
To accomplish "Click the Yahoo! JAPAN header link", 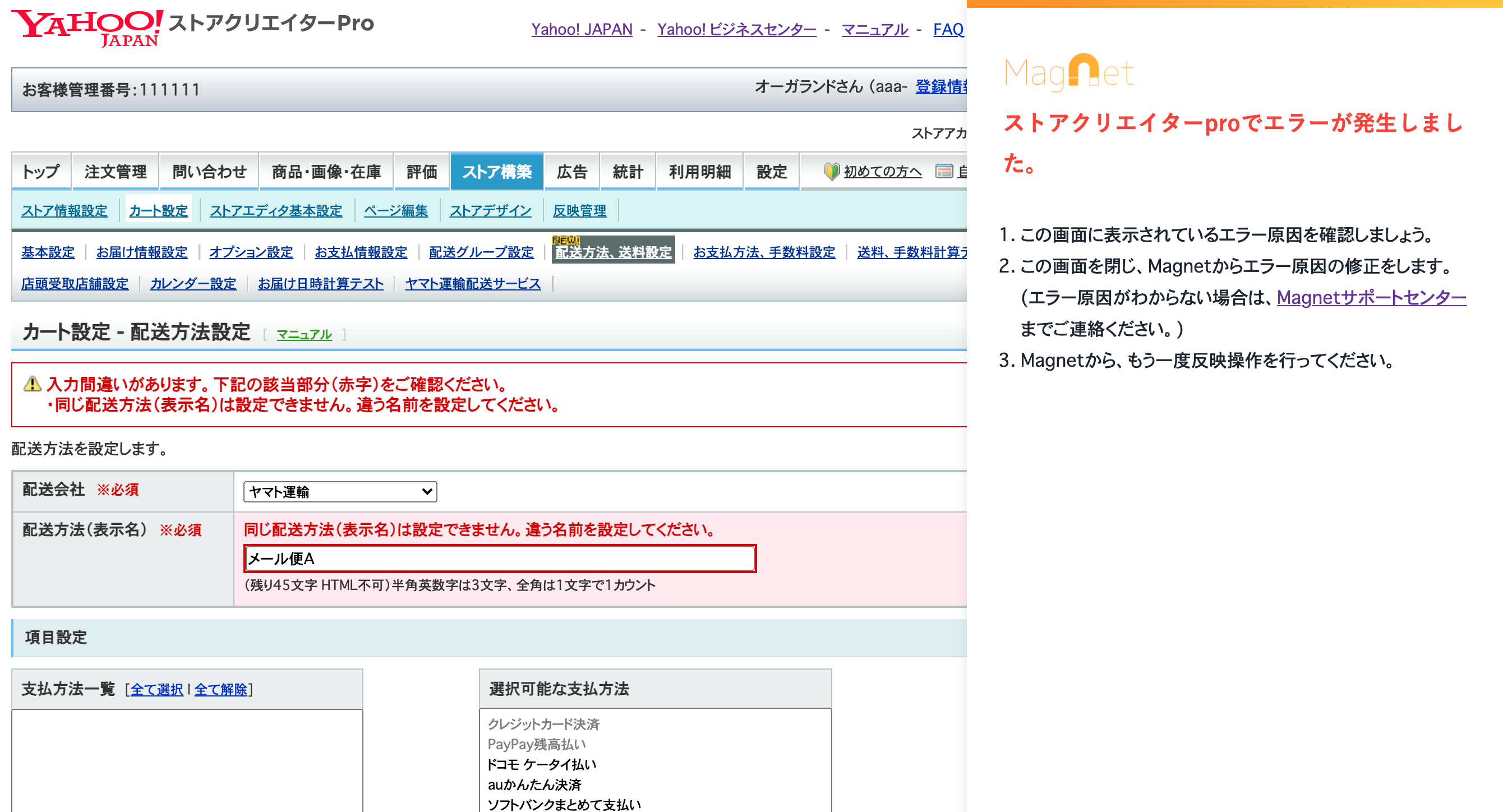I will 582,29.
